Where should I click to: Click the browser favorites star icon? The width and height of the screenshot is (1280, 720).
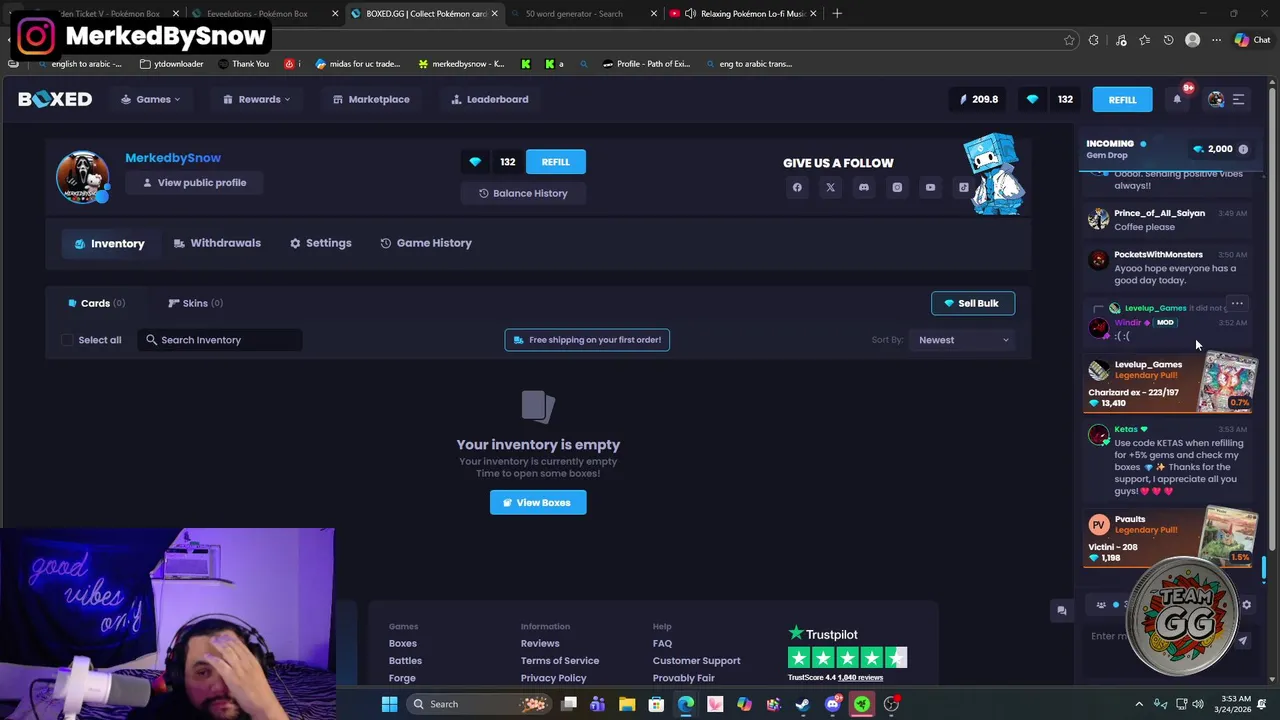1069,40
